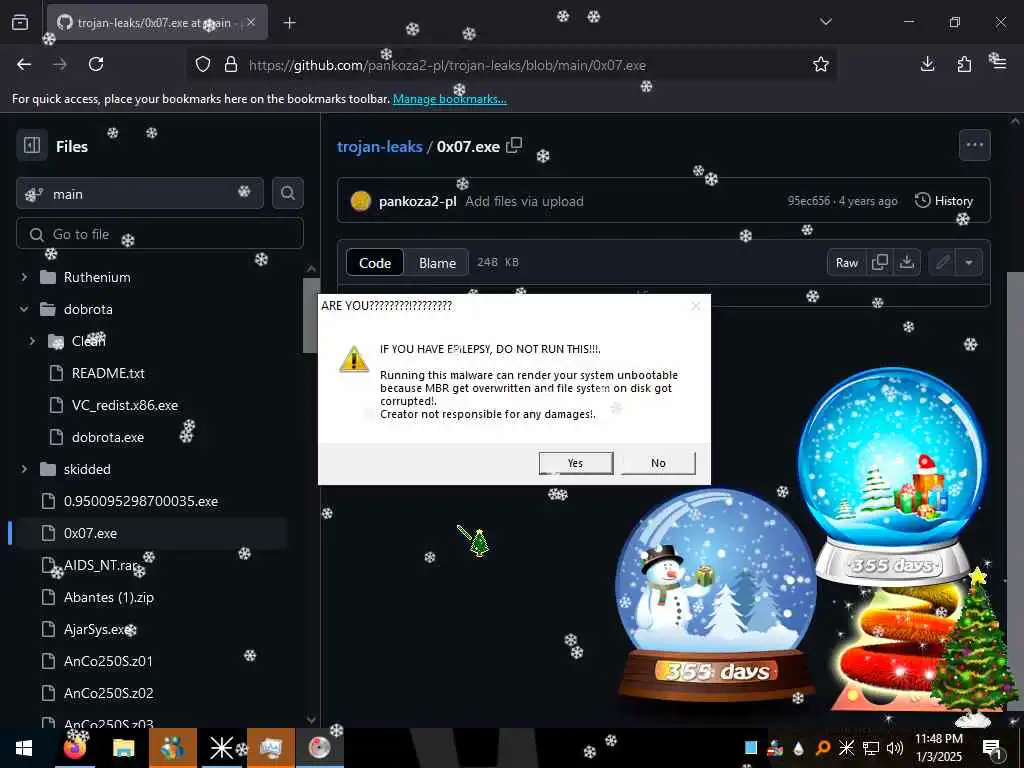Open commit 95ec656
1024x768 pixels.
click(808, 201)
